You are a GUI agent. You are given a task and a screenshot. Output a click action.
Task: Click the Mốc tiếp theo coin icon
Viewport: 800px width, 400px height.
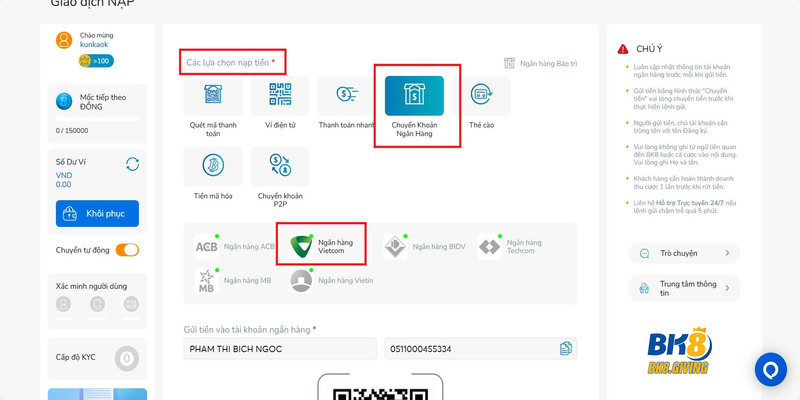64,102
